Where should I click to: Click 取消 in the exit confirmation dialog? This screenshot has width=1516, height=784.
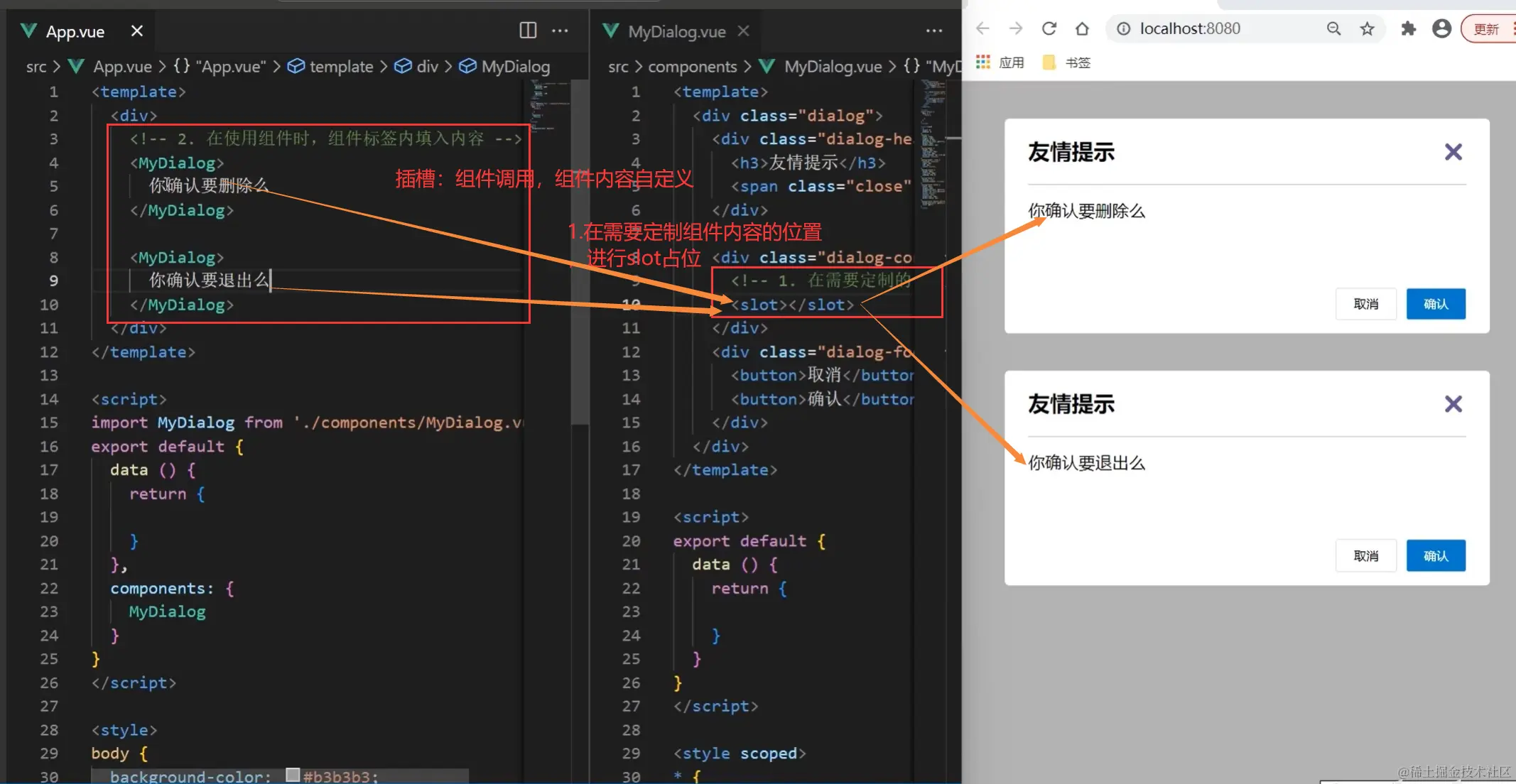click(1365, 556)
